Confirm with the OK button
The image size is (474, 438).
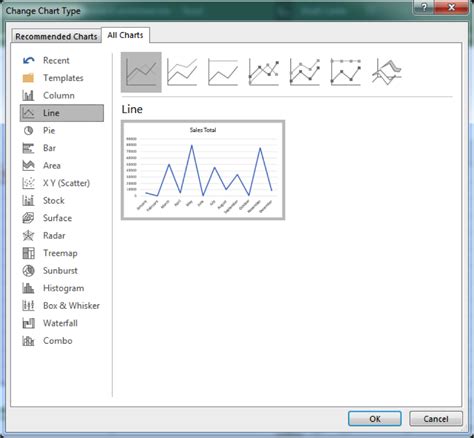pos(375,419)
